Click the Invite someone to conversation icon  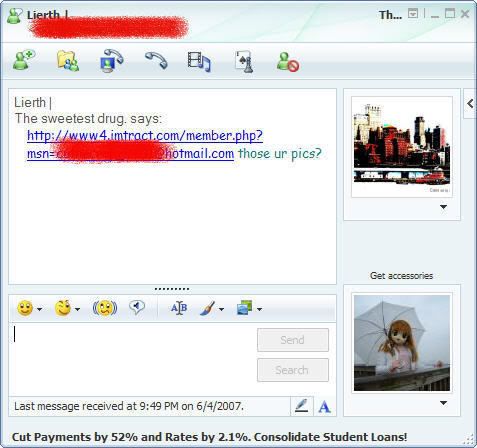24,60
